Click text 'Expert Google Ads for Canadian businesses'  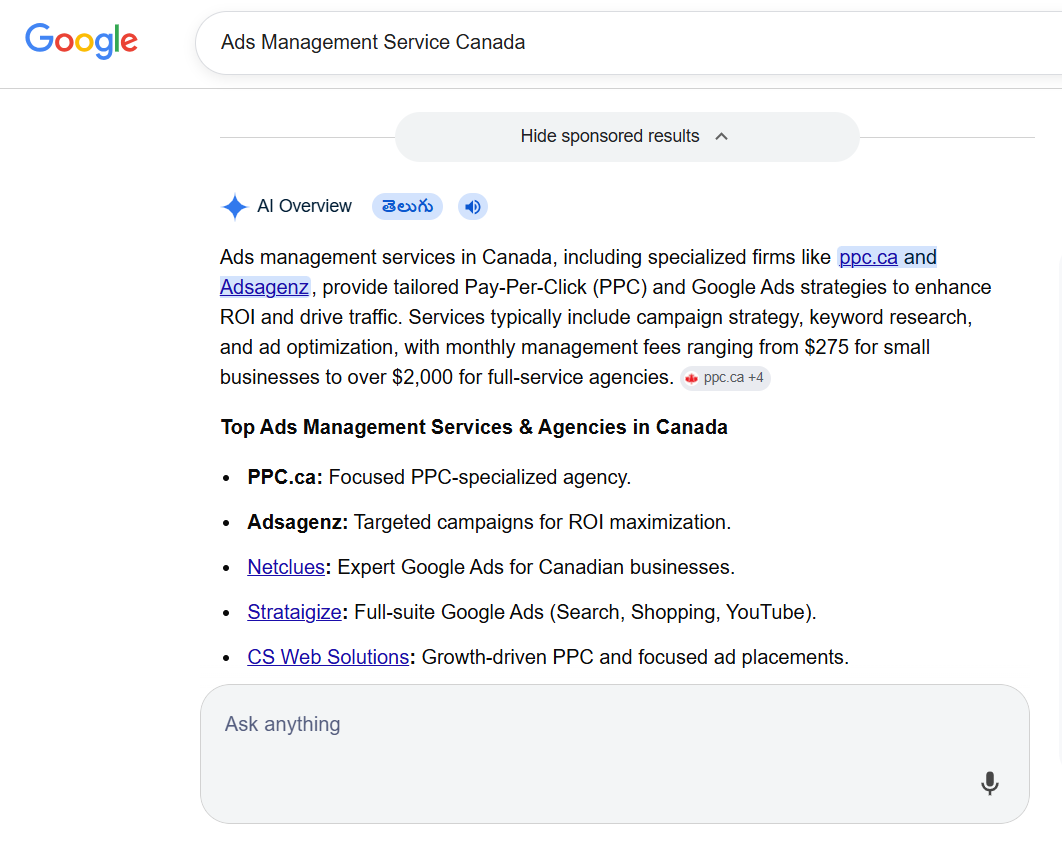pyautogui.click(x=536, y=567)
